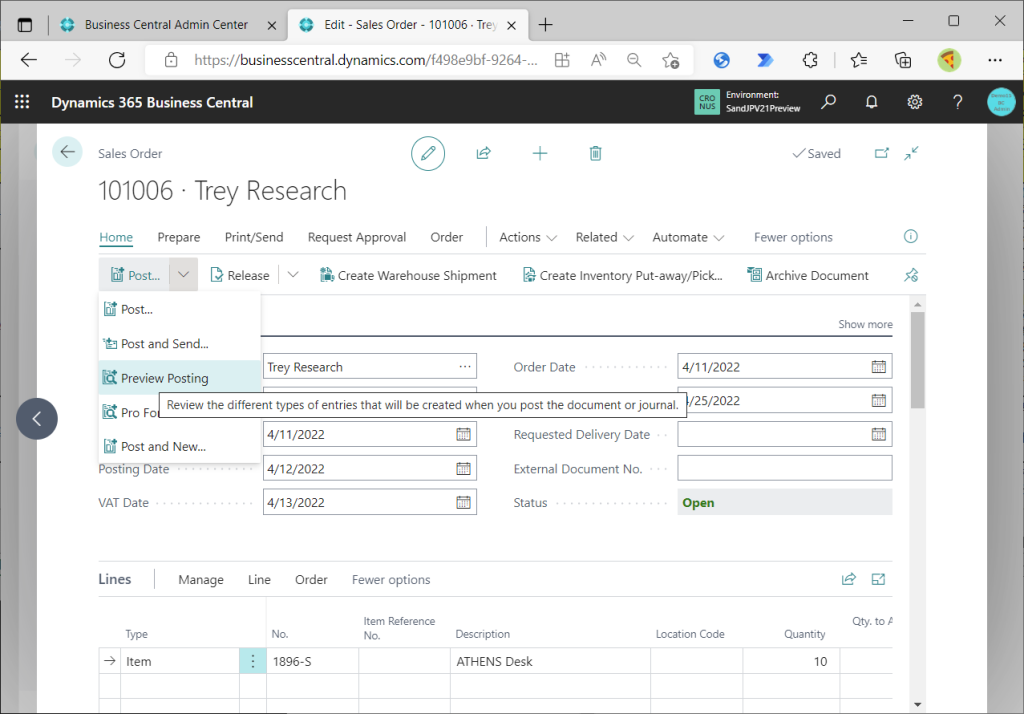Open the Request Approval tab
Viewport: 1024px width, 714px height.
point(357,237)
